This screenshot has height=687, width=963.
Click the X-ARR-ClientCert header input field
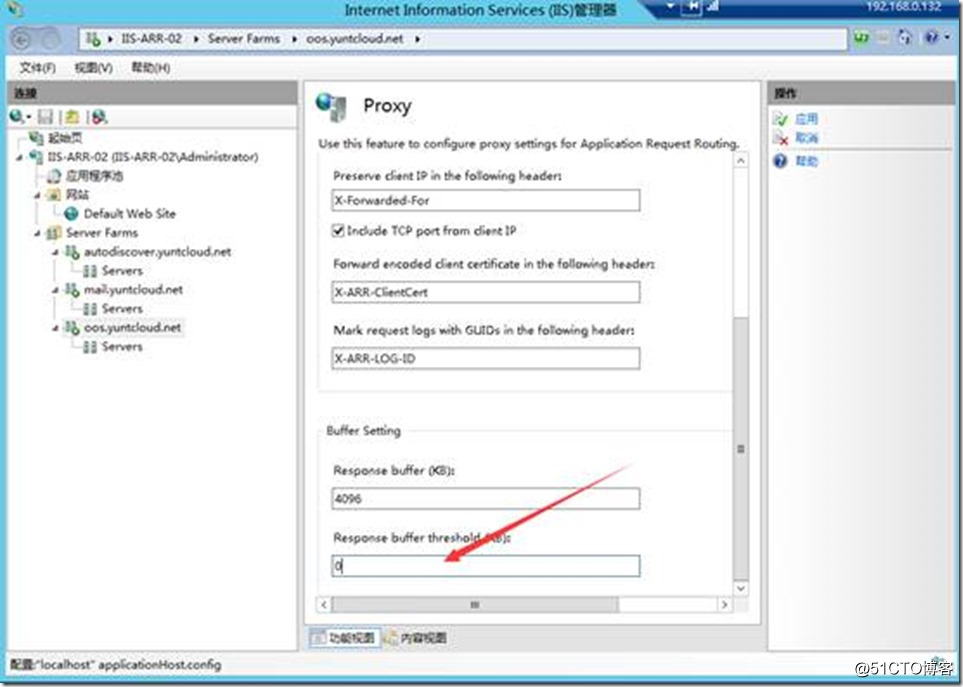tap(486, 292)
